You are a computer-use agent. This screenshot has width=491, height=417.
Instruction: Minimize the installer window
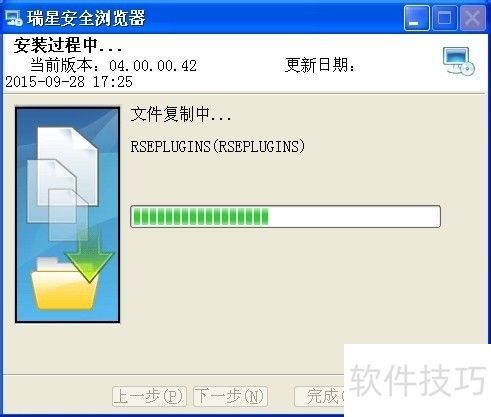[416, 18]
